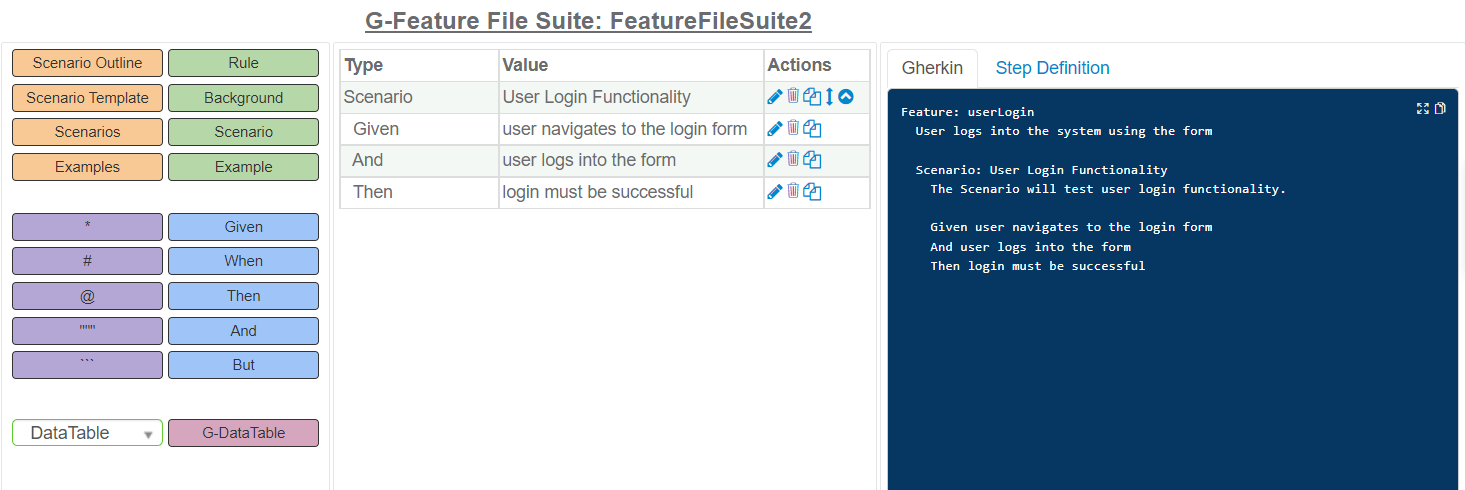Click the Actions column header
The width and height of the screenshot is (1465, 490).
click(x=817, y=65)
